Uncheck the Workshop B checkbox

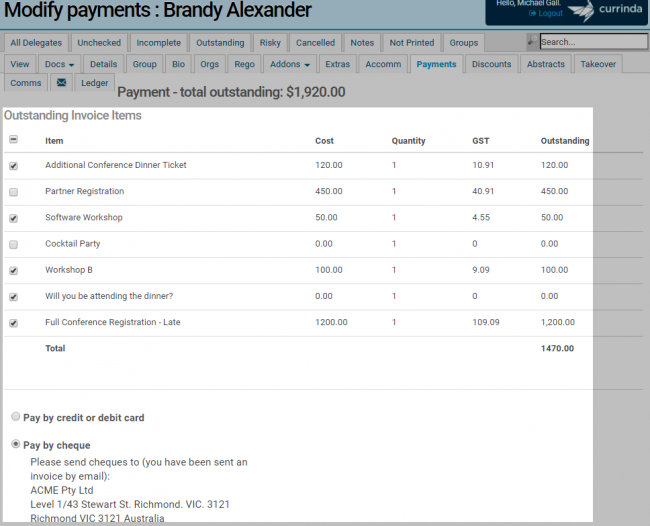[x=14, y=271]
